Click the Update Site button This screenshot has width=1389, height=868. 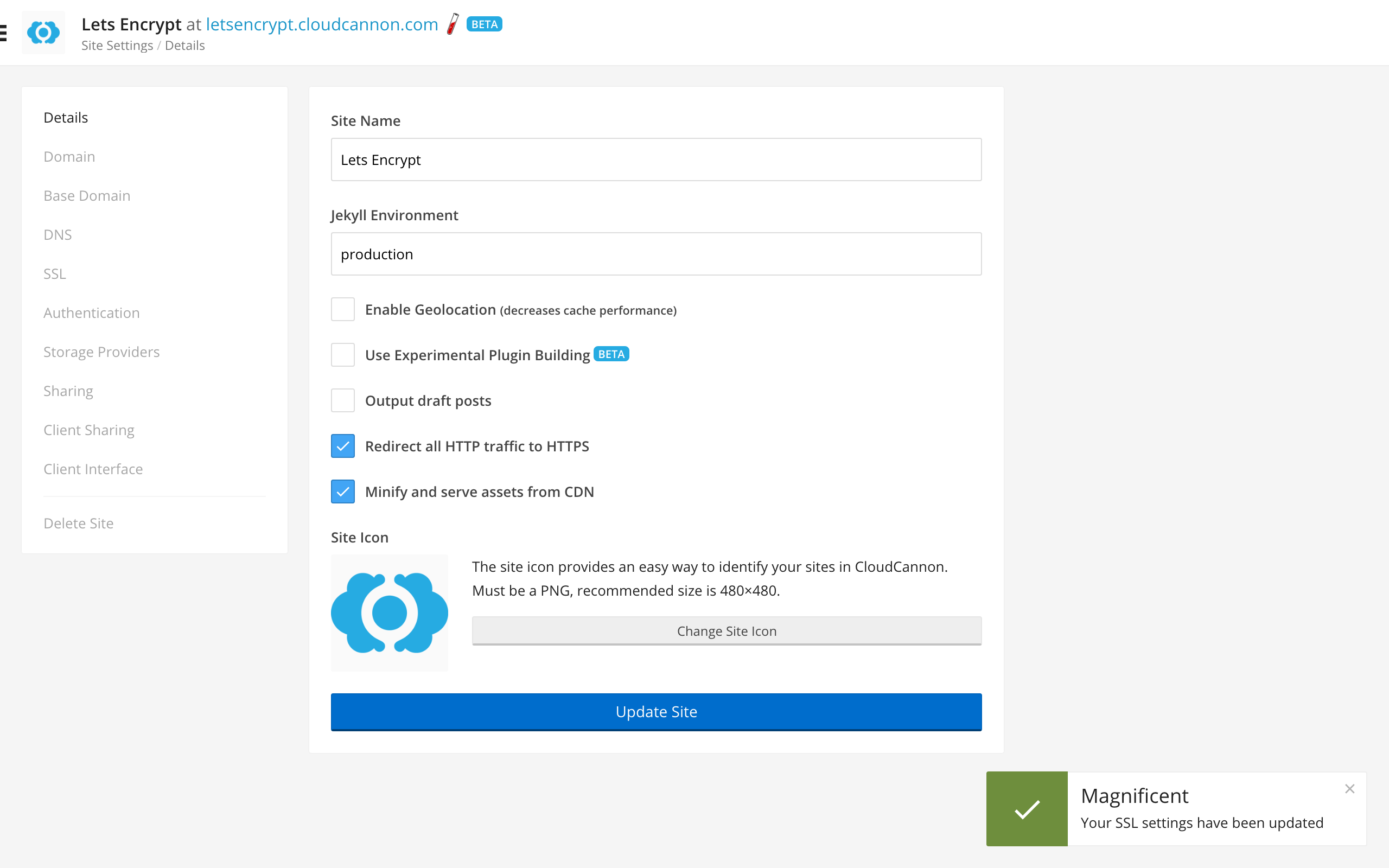click(x=656, y=711)
